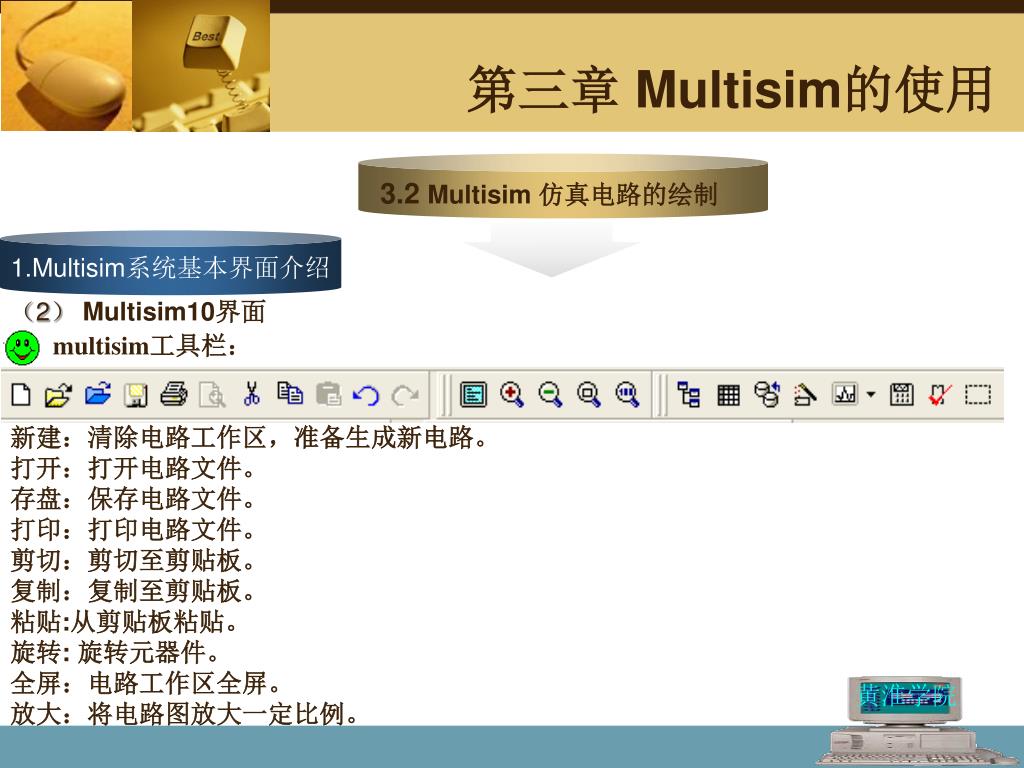The image size is (1024, 768).
Task: Undo last action with blue arrow
Action: coord(366,395)
